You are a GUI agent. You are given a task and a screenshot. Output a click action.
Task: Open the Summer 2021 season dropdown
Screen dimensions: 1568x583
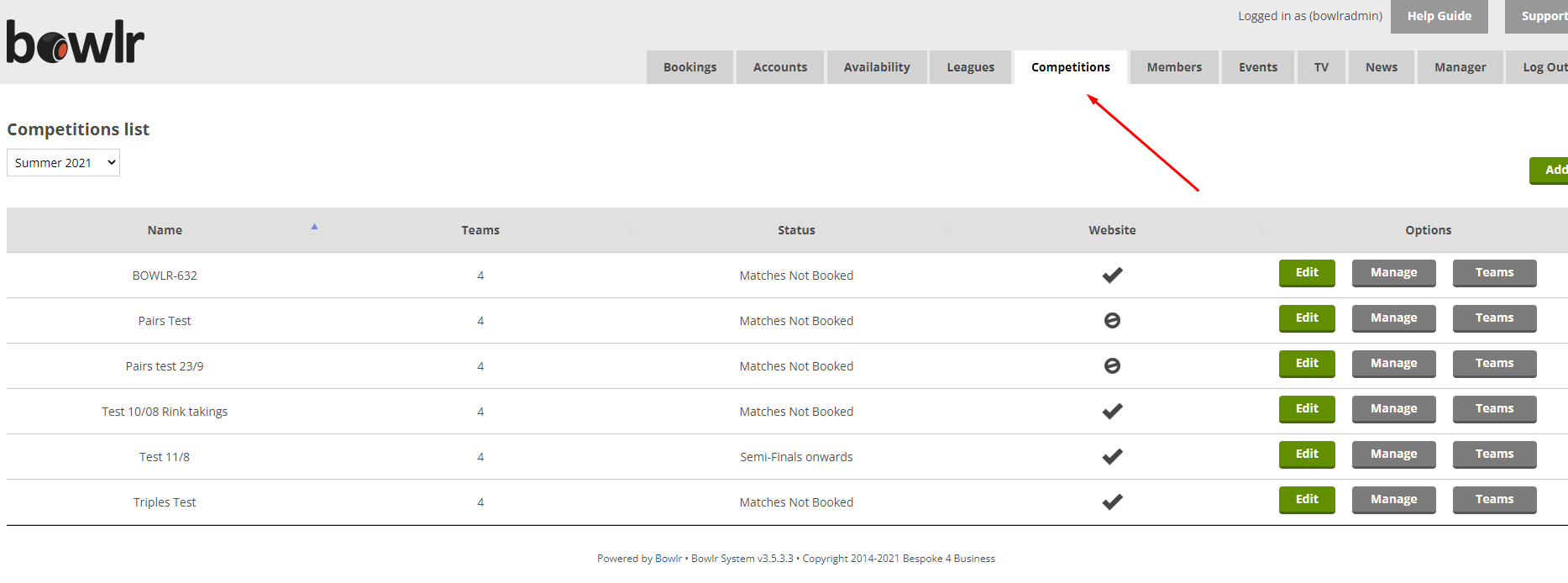(63, 163)
